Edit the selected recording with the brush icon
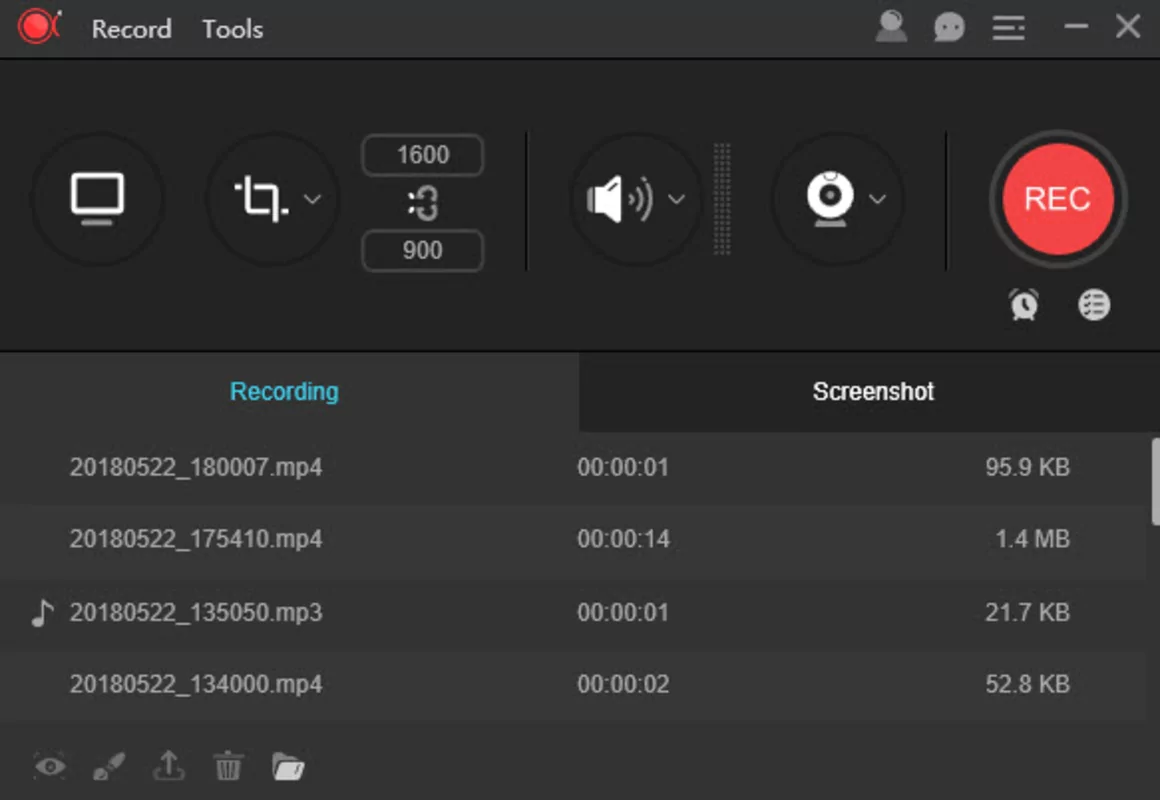 [108, 766]
